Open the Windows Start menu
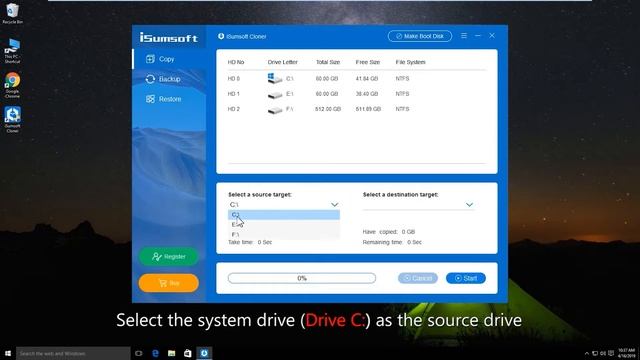Screen dimensions: 640x360 (8, 353)
